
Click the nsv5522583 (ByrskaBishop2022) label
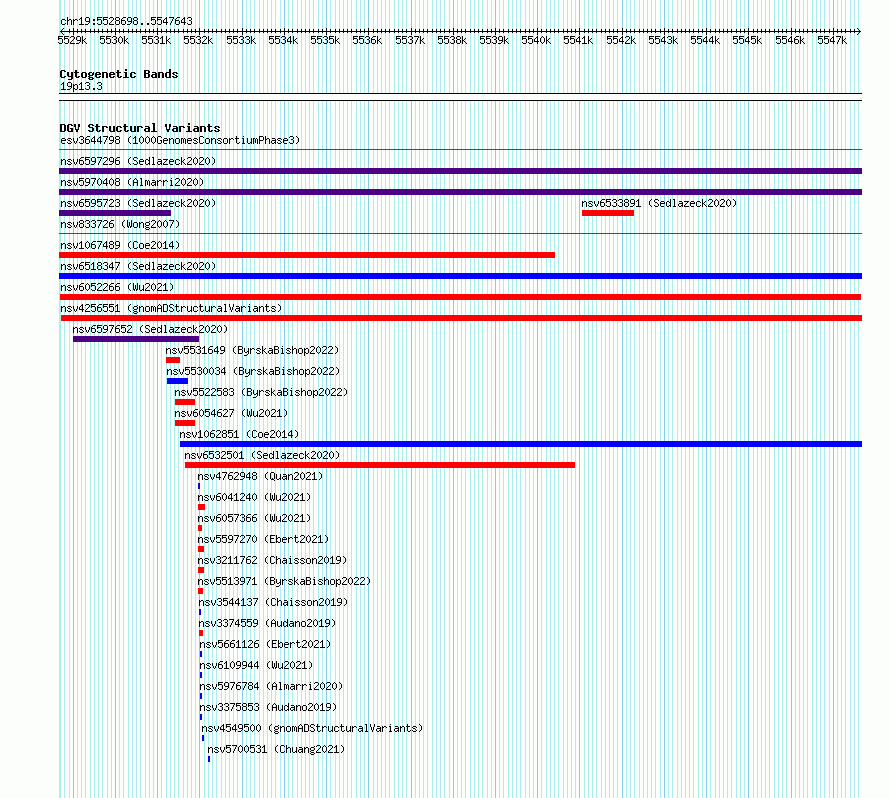(x=261, y=392)
